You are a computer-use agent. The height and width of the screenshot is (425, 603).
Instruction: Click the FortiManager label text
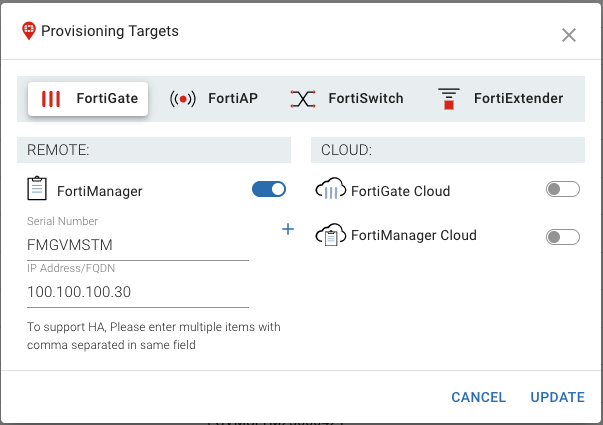pyautogui.click(x=100, y=191)
